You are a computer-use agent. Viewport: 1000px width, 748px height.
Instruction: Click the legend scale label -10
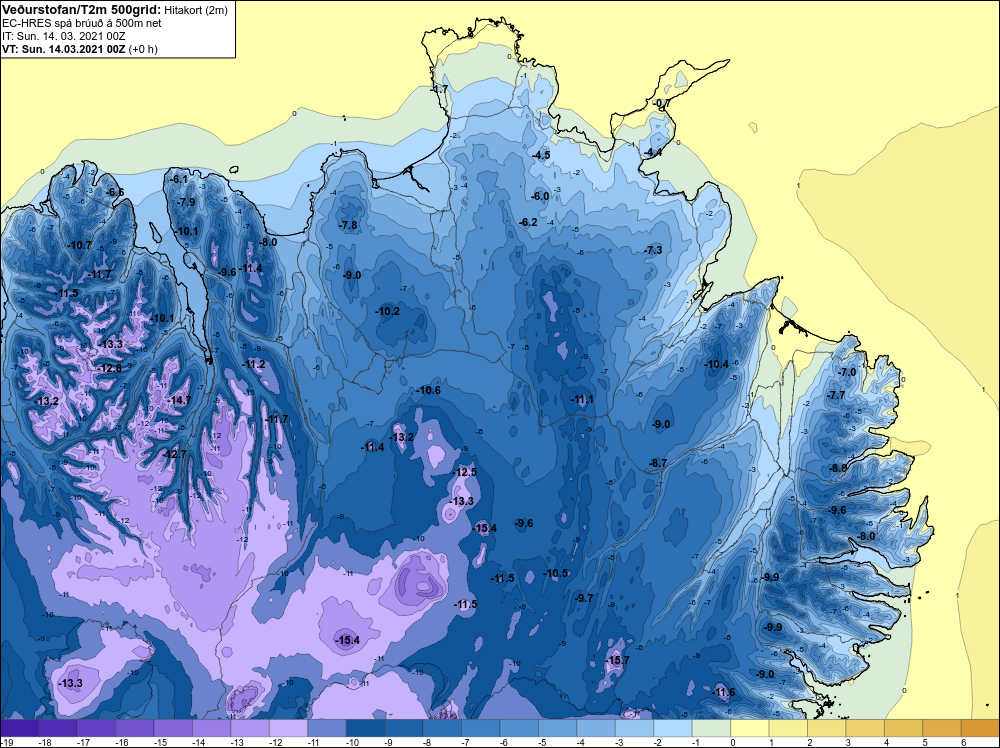pyautogui.click(x=352, y=742)
